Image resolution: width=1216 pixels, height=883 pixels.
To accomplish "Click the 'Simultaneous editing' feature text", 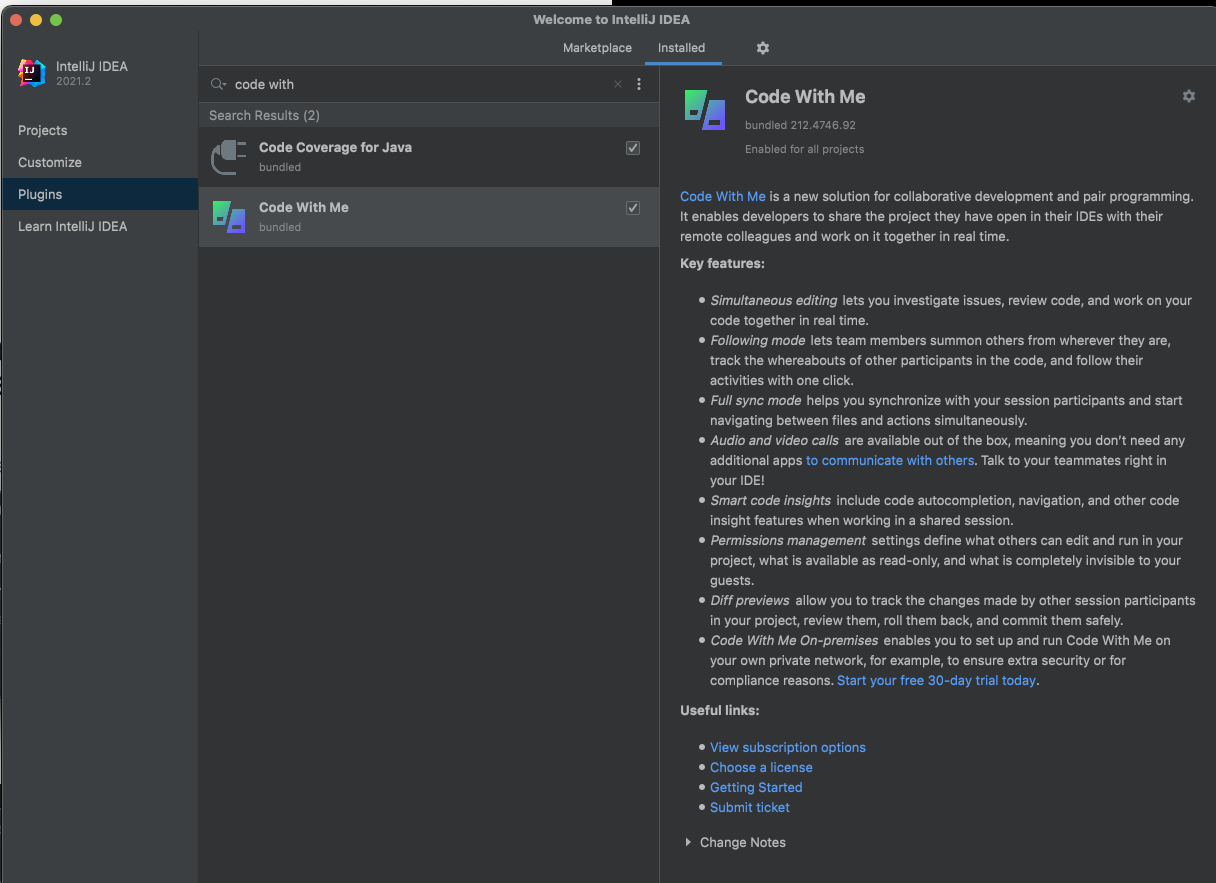I will 774,300.
